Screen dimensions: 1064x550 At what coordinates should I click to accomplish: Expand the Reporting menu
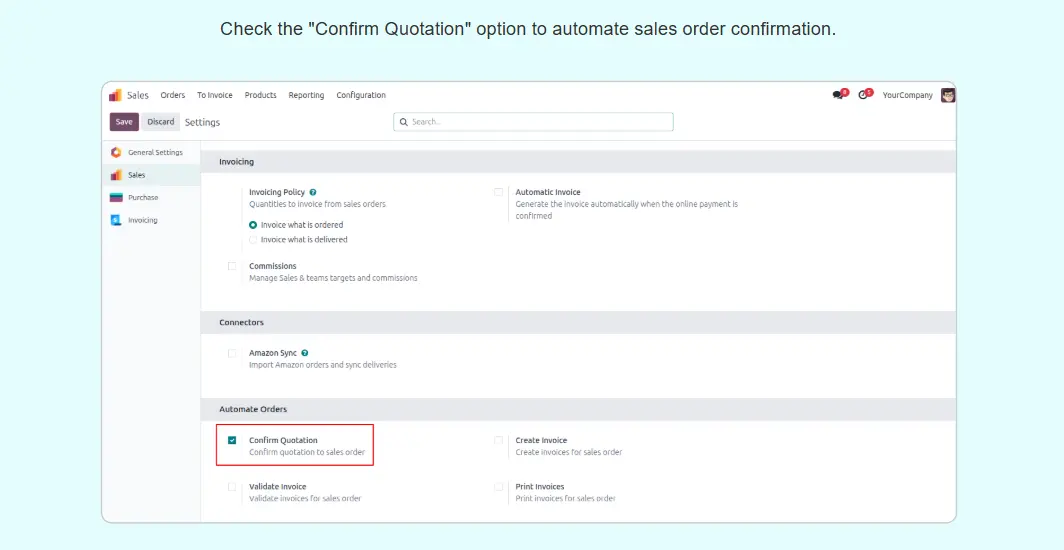tap(306, 95)
